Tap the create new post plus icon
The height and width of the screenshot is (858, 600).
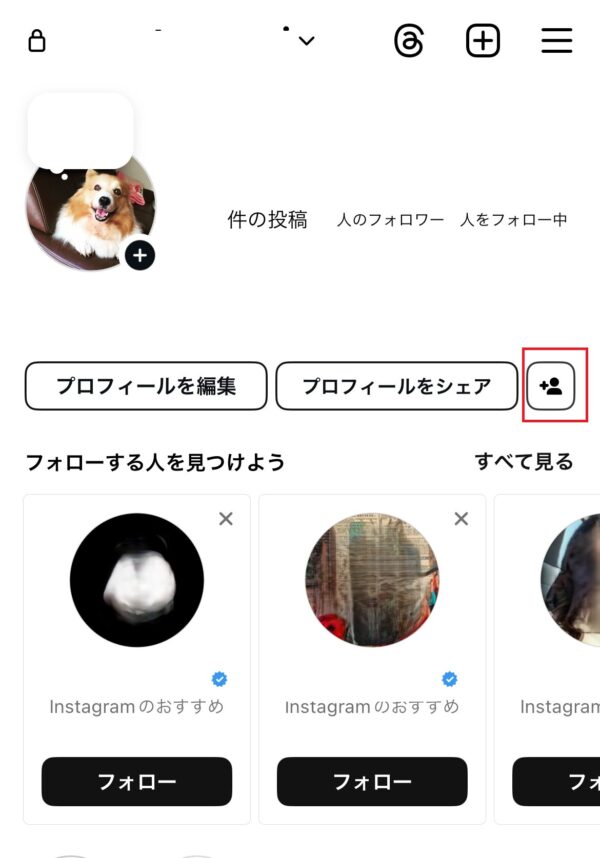tap(482, 40)
